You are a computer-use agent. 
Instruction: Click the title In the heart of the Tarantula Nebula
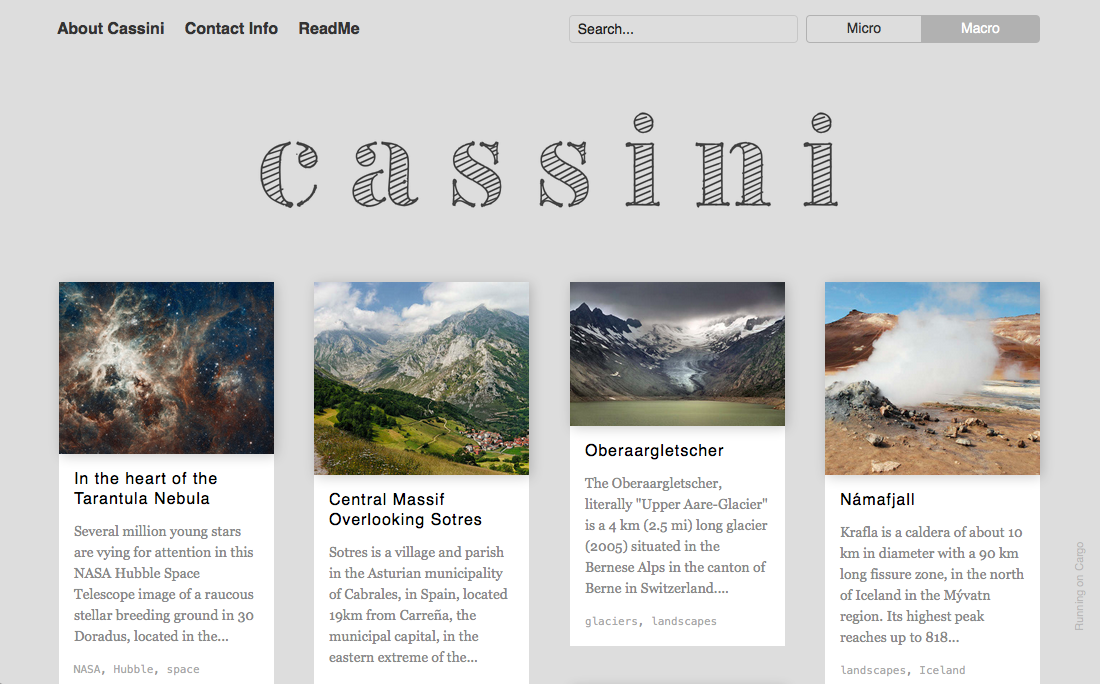tap(145, 489)
